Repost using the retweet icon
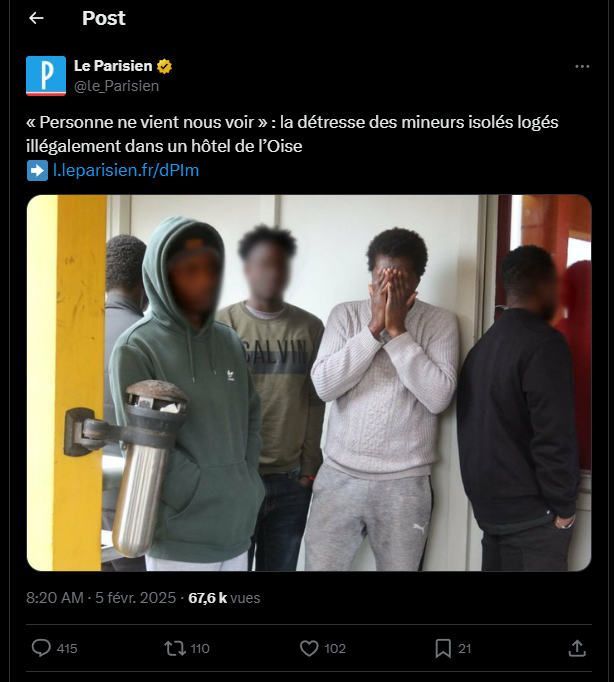Image resolution: width=614 pixels, height=682 pixels. click(x=175, y=648)
